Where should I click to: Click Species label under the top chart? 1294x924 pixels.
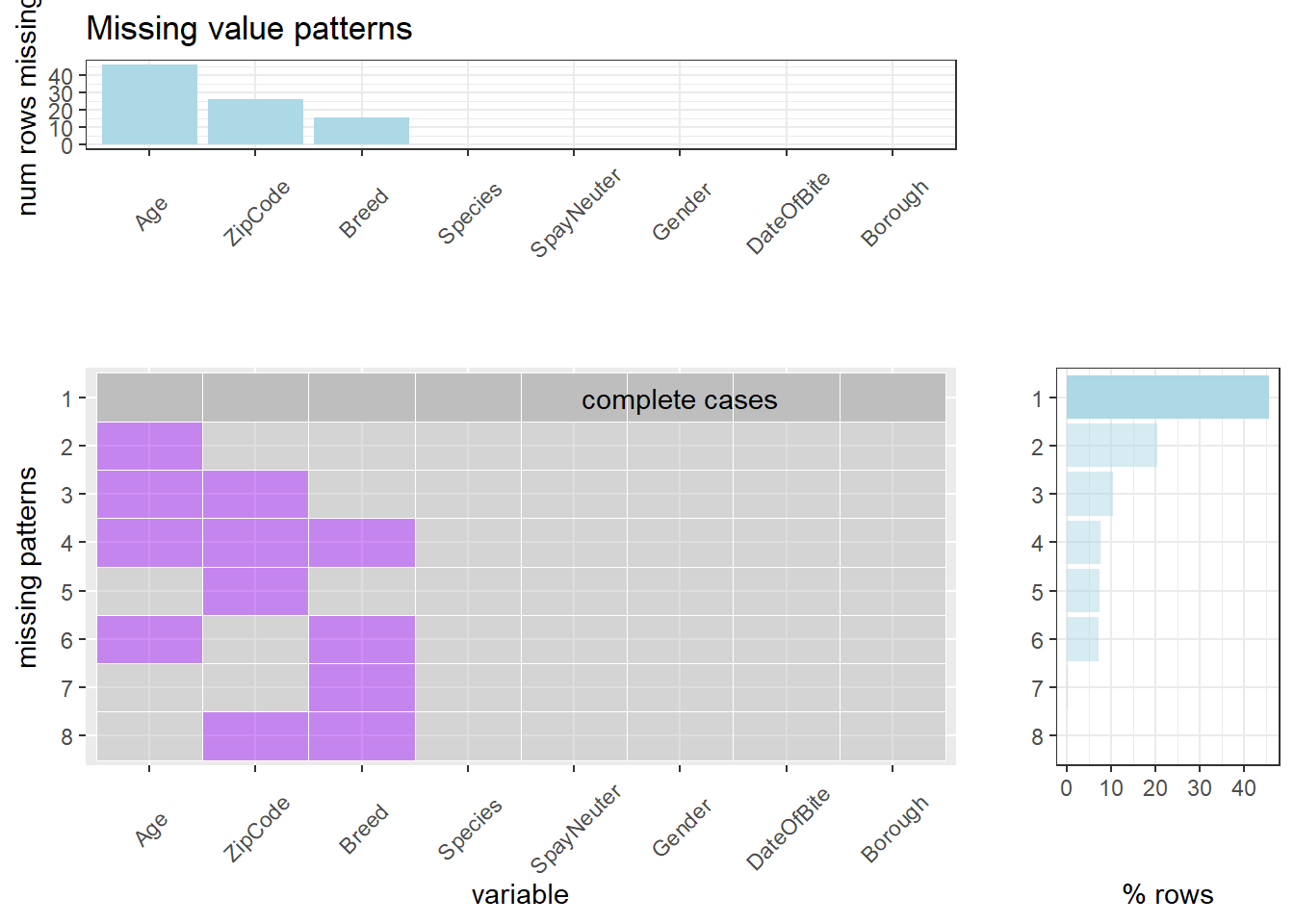click(470, 213)
